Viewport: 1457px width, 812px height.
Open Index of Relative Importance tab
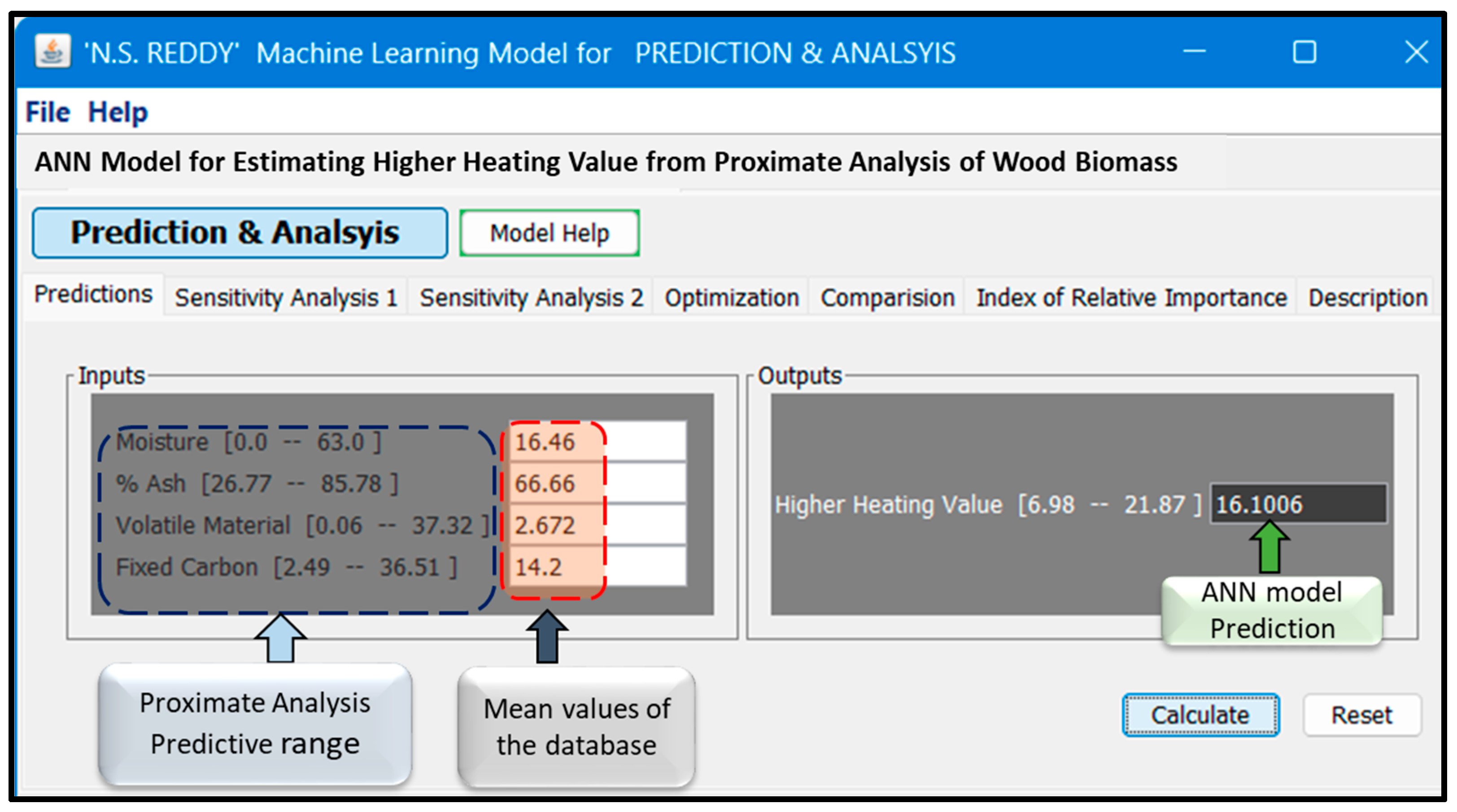[x=1131, y=297]
